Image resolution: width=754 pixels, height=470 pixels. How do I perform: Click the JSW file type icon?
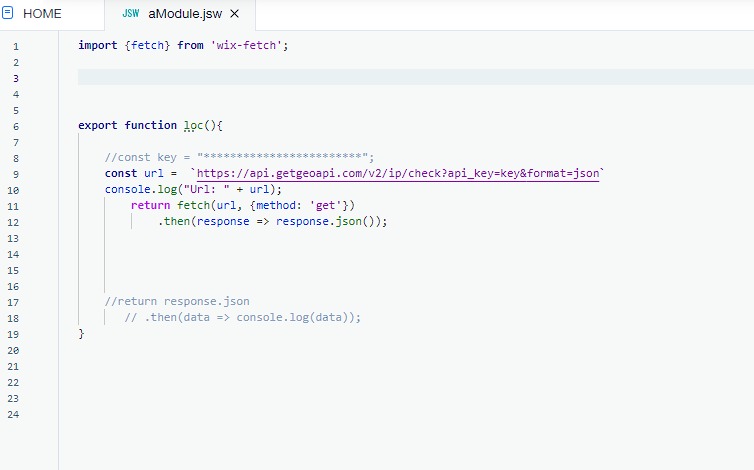point(131,13)
